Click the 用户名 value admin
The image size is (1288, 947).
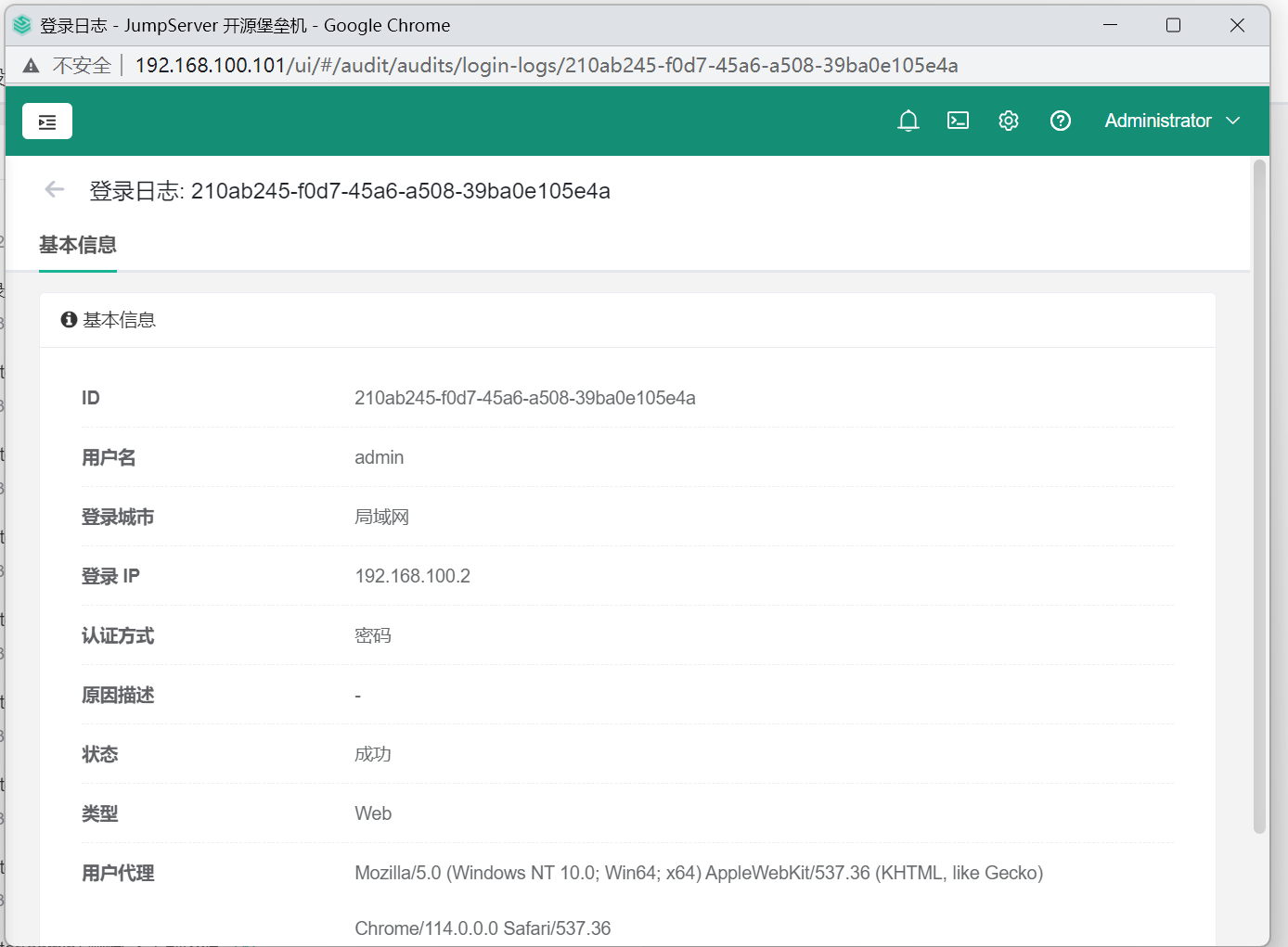tap(379, 456)
